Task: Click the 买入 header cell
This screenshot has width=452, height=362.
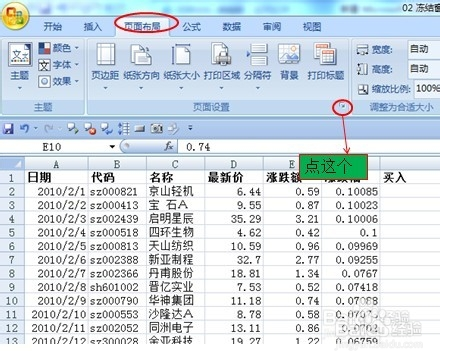Action: point(410,178)
